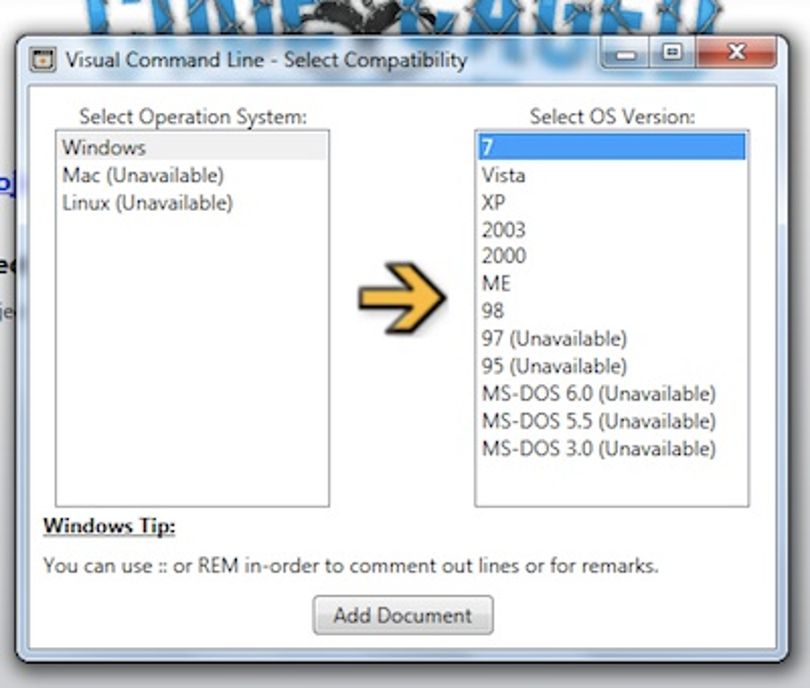Choose Linux (Unavailable) operating system entry

point(192,202)
